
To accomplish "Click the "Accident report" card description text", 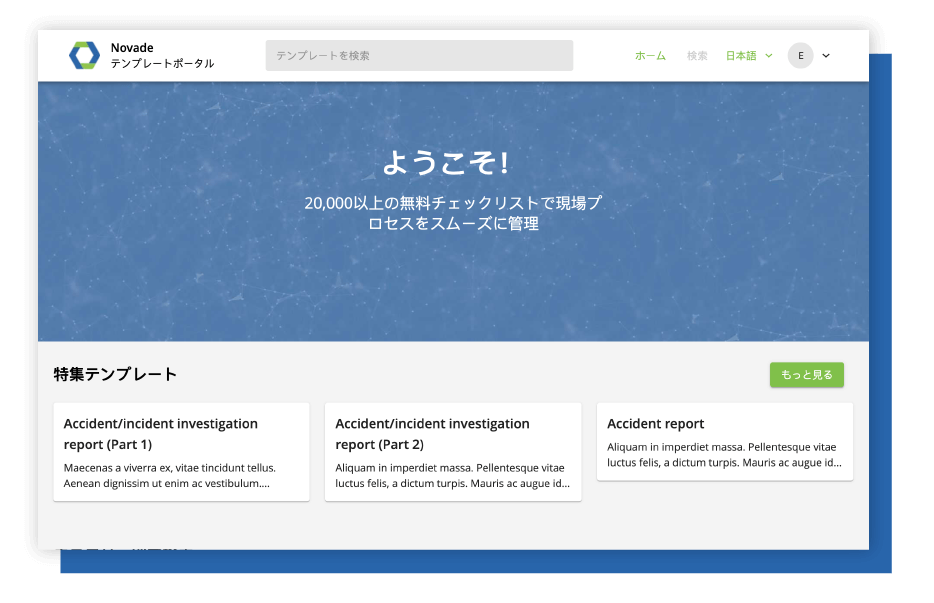I will [724, 455].
